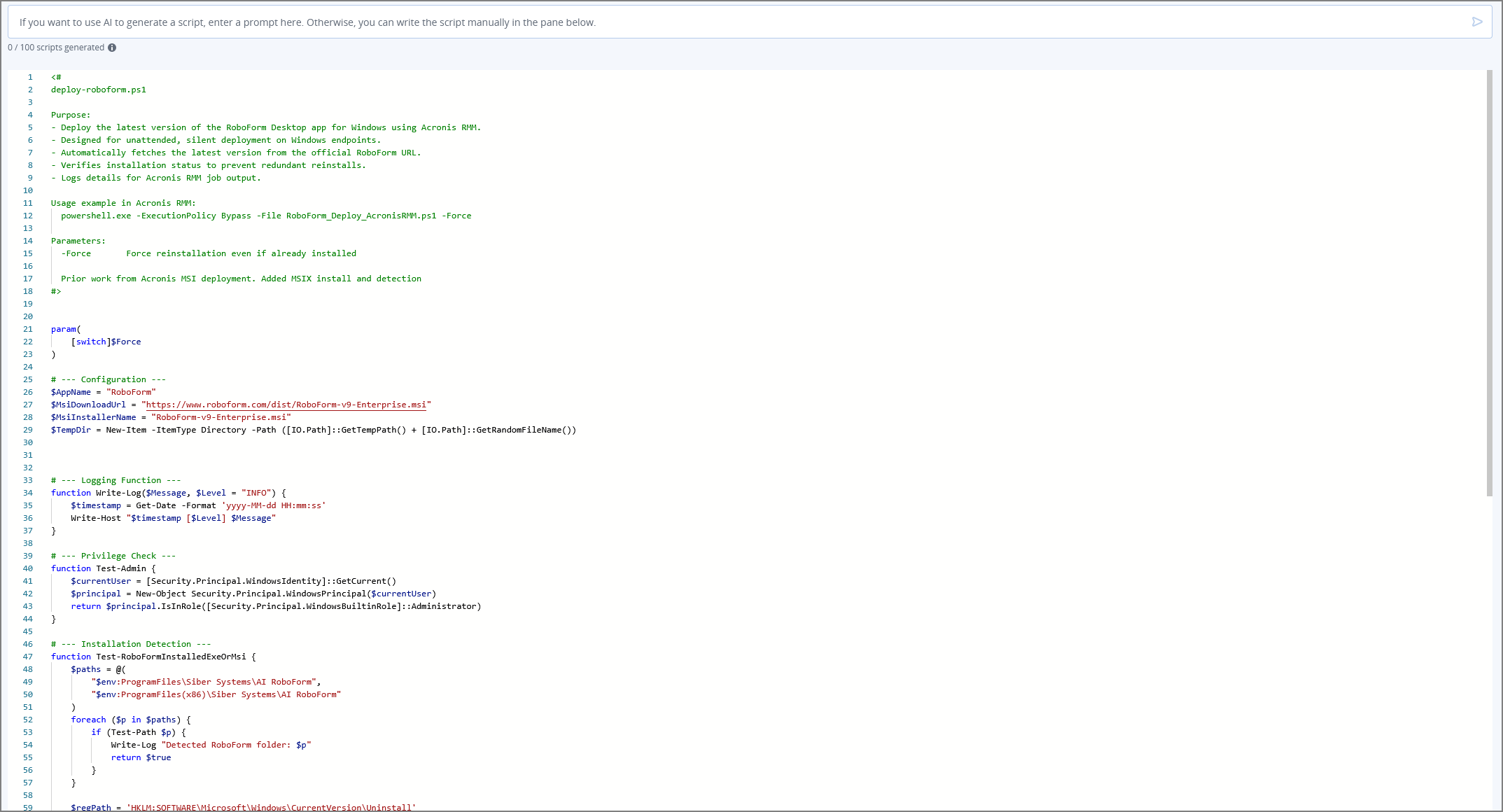Click the "Force reinstallation even if already installed" description
Viewport: 1503px width, 812px height.
click(241, 253)
